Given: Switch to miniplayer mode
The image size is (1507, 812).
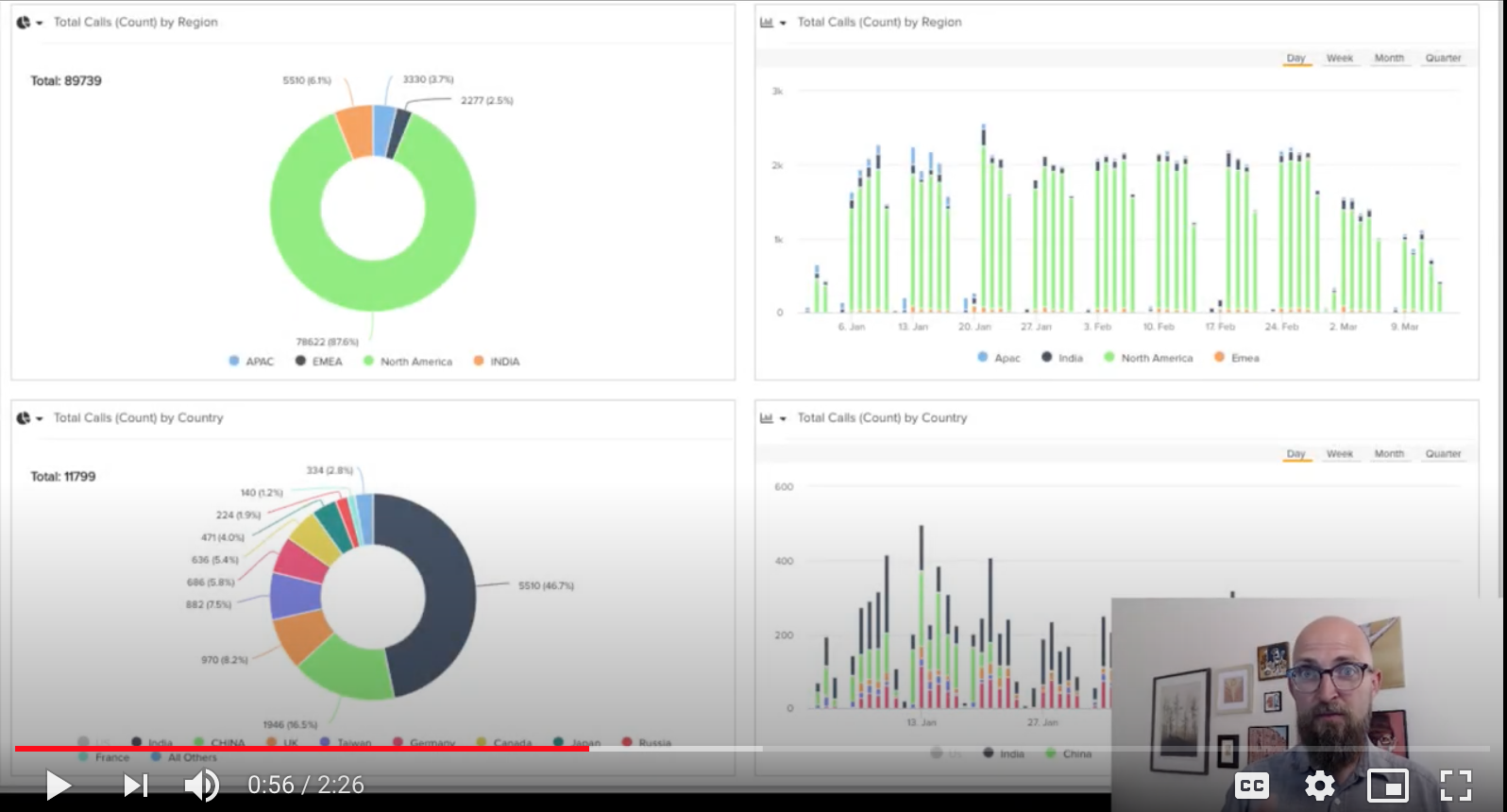Looking at the screenshot, I should pyautogui.click(x=1387, y=785).
